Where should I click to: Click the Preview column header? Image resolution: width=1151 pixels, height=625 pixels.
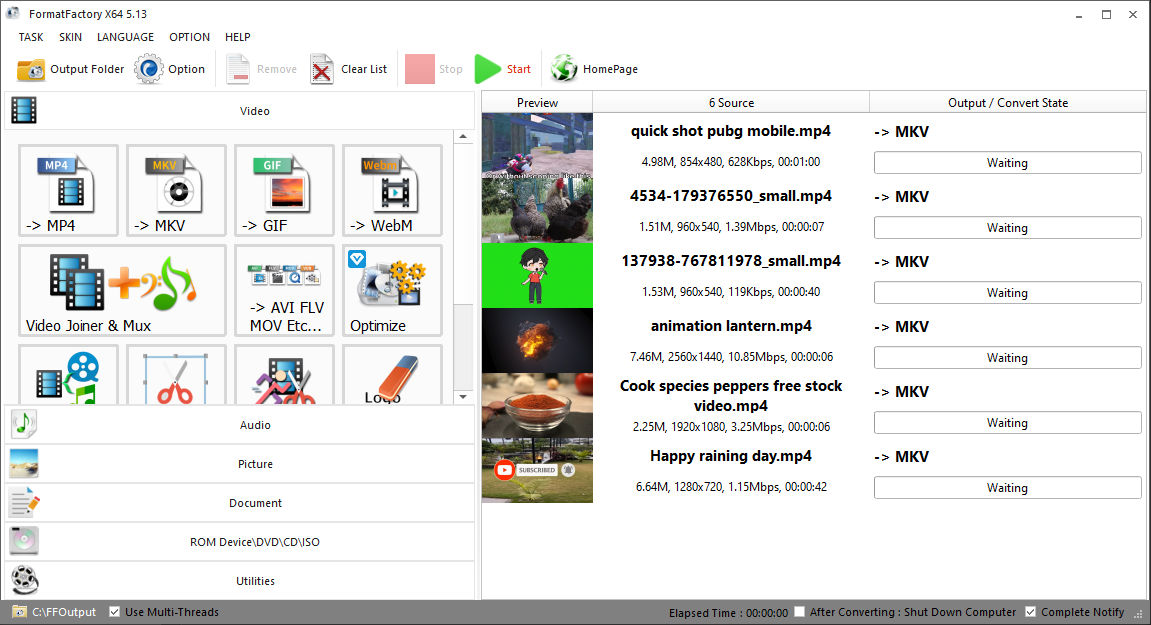click(x=537, y=103)
